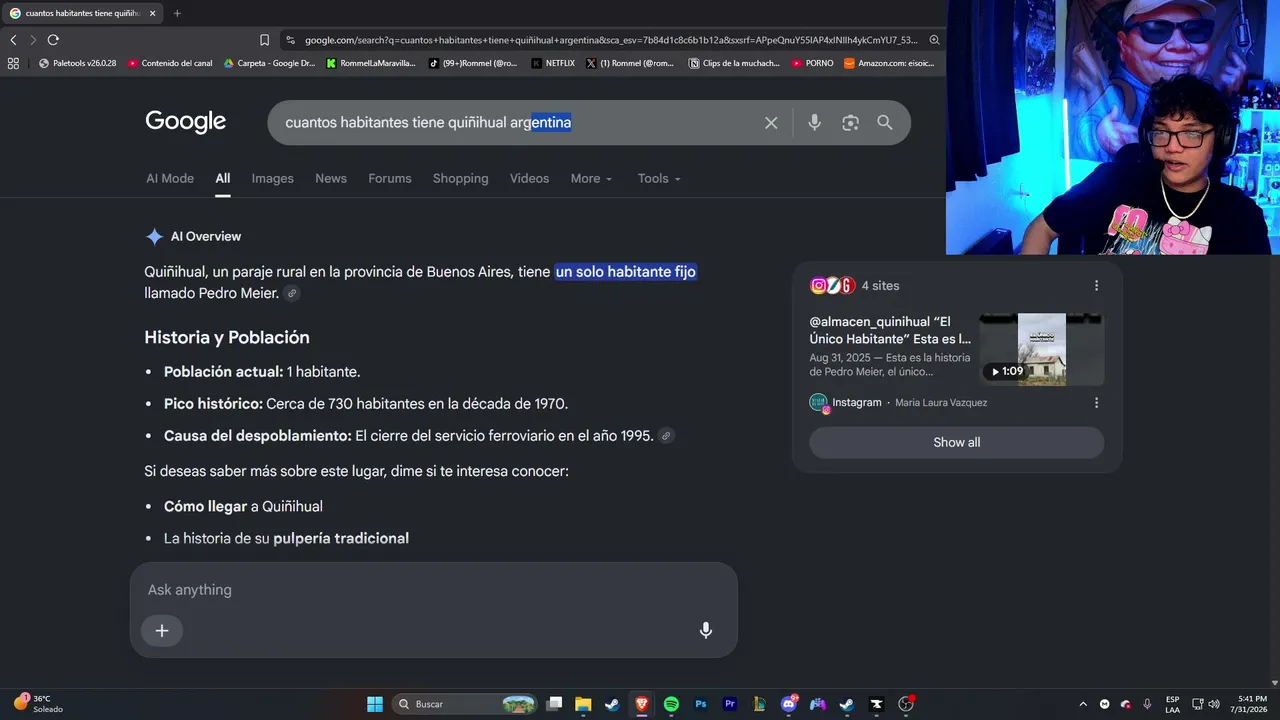The height and width of the screenshot is (720, 1280).
Task: Add an attachment with the plus button
Action: [x=162, y=630]
